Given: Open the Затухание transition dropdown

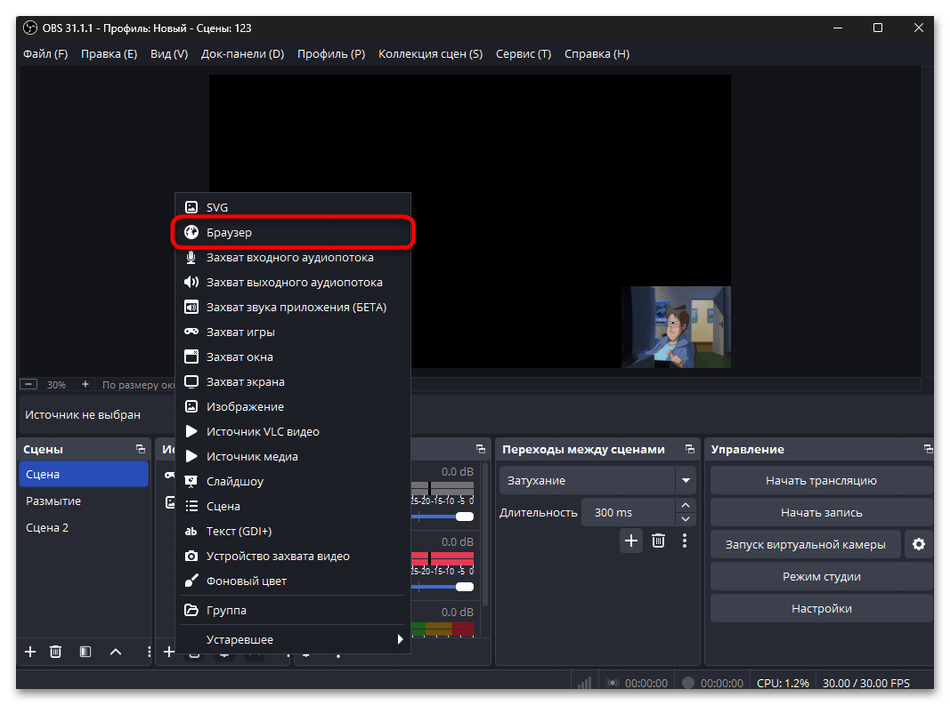Looking at the screenshot, I should (x=598, y=480).
